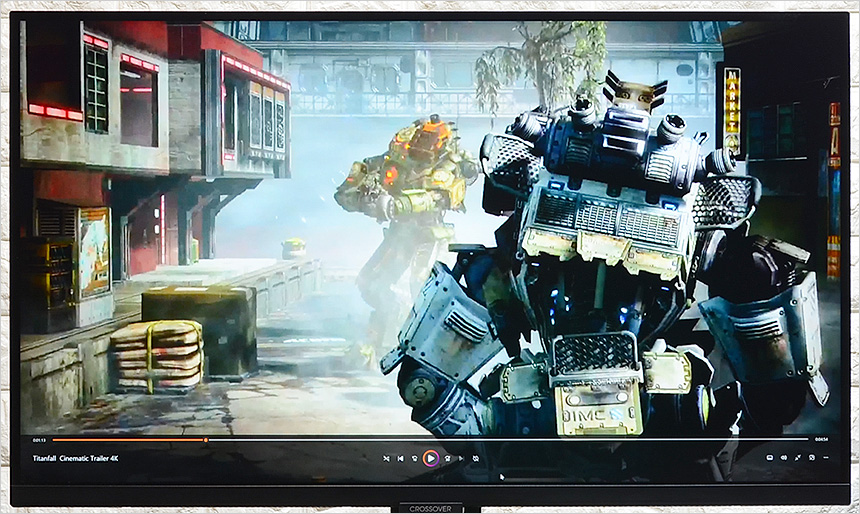Open the subtitles and captions menu

pyautogui.click(x=769, y=458)
